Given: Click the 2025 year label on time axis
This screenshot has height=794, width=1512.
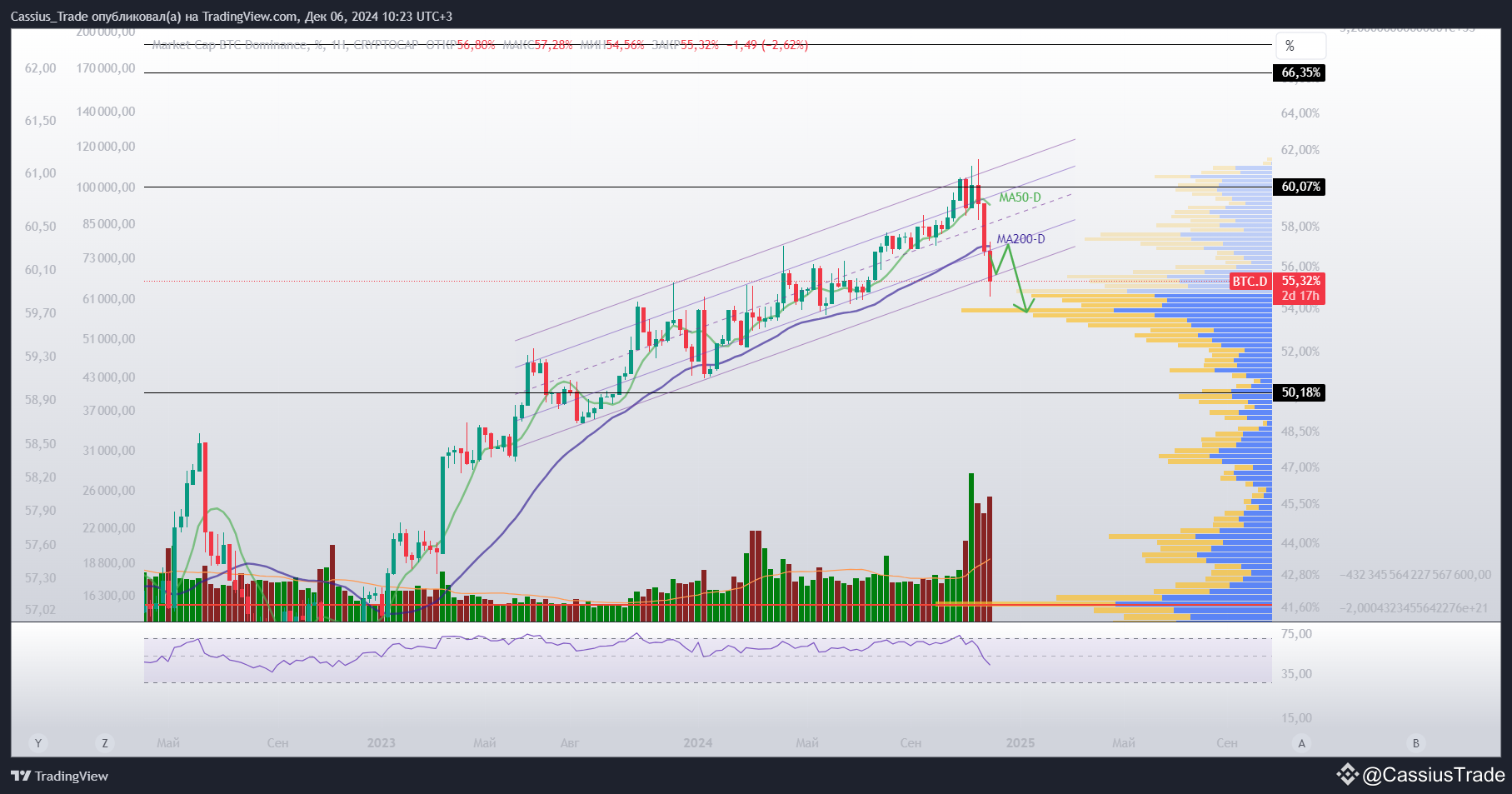Looking at the screenshot, I should point(1020,743).
